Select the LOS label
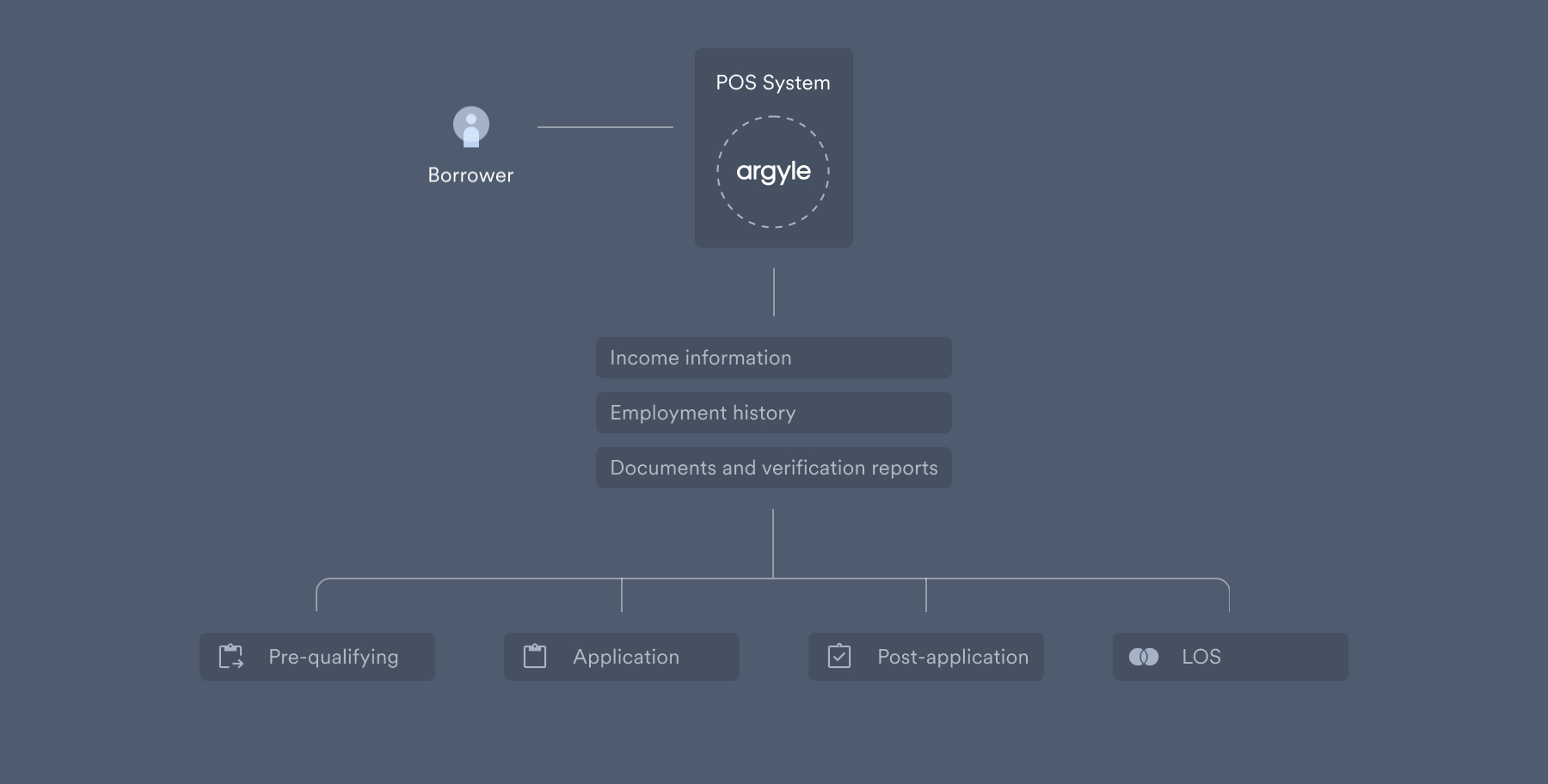Viewport: 1548px width, 784px height. tap(1201, 657)
